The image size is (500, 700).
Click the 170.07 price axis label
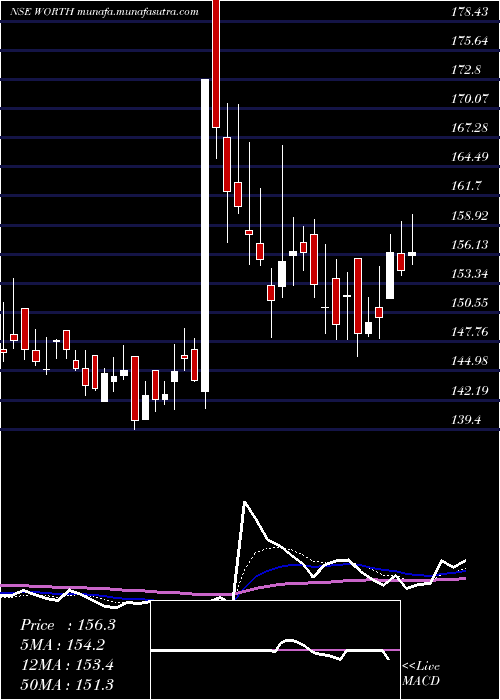tap(470, 99)
